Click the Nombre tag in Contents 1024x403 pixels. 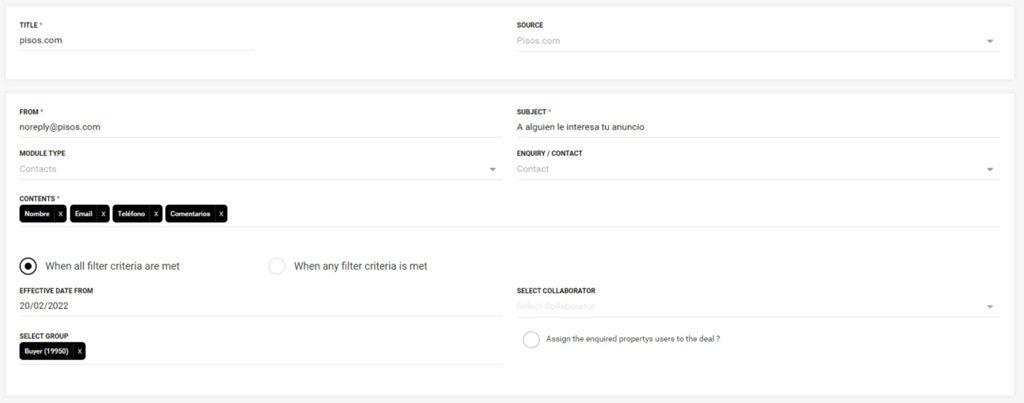click(37, 214)
